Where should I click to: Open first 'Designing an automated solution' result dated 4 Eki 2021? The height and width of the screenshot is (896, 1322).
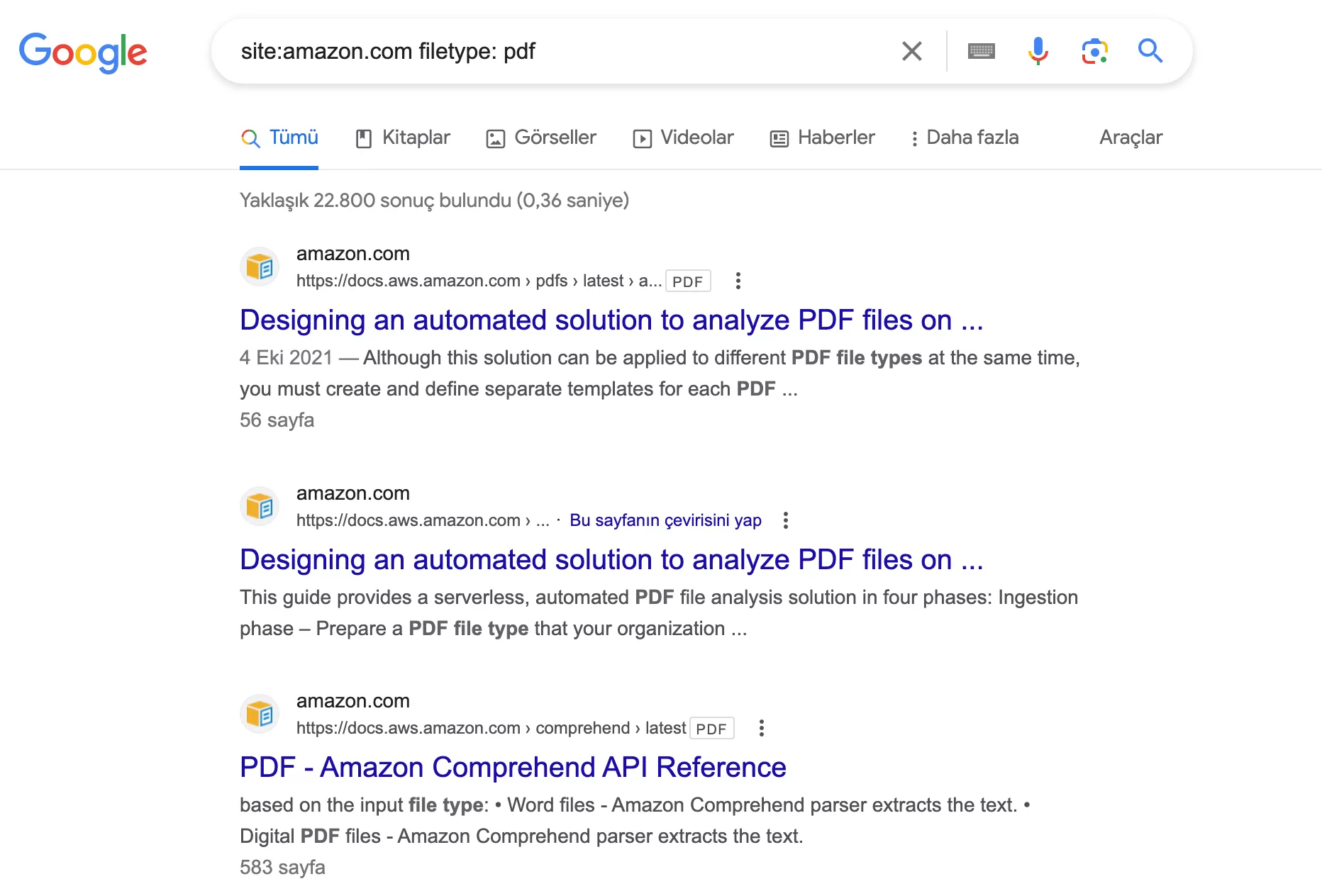(x=611, y=320)
